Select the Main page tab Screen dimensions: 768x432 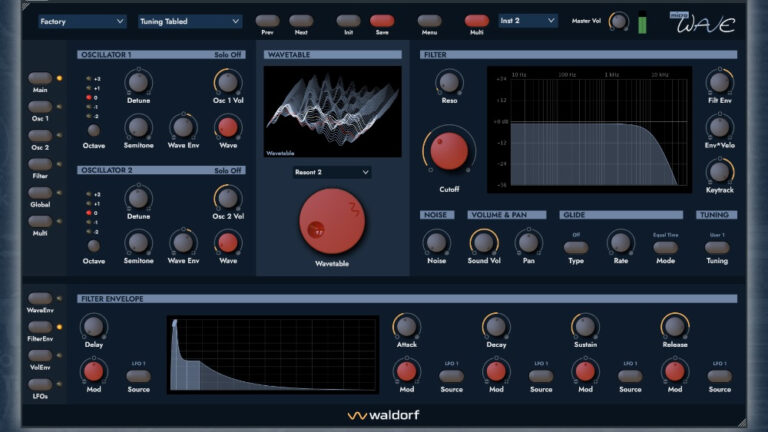click(x=40, y=78)
